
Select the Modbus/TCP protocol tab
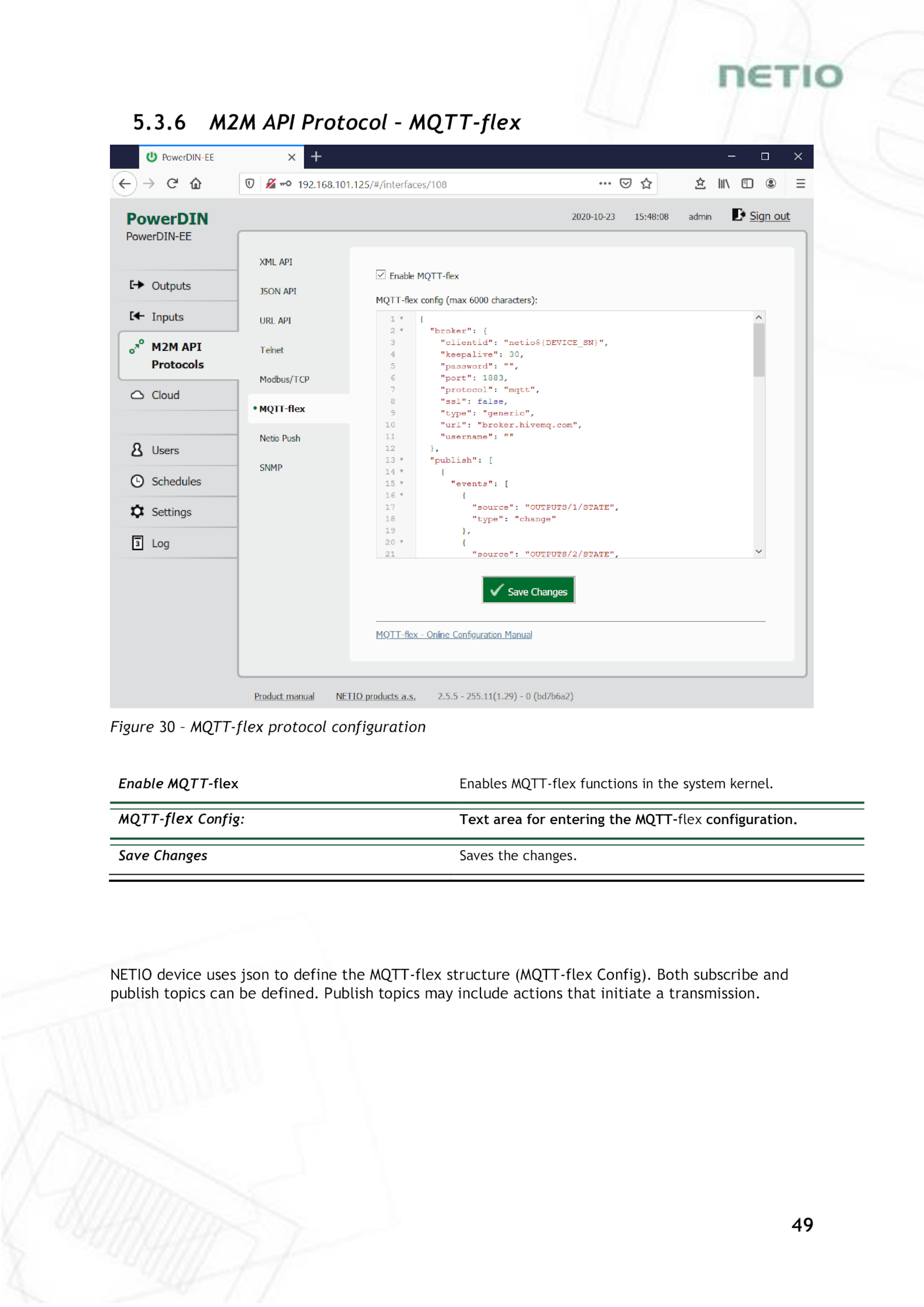[x=284, y=380]
